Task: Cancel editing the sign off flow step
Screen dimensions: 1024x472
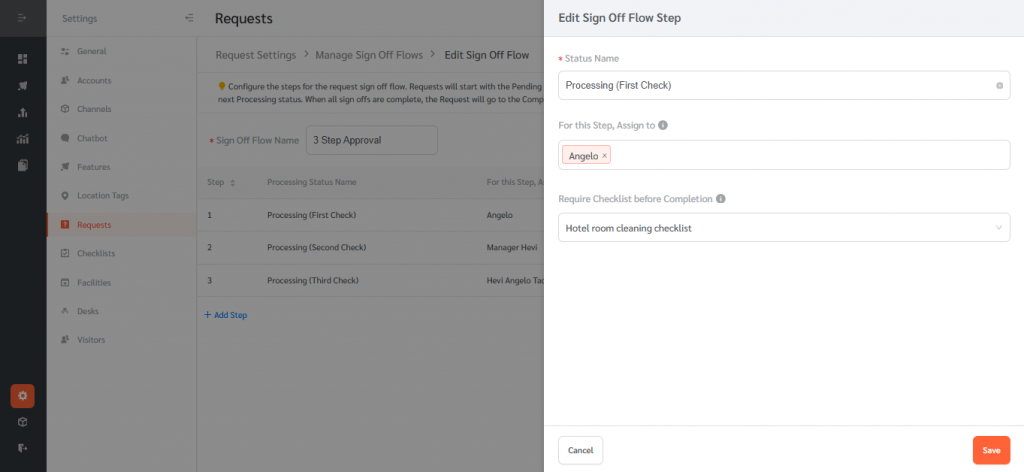Action: [580, 450]
